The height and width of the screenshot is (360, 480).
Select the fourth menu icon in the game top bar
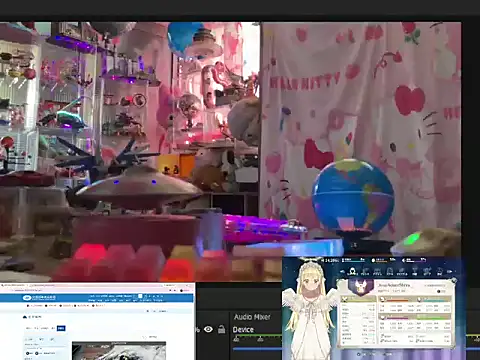390,272
